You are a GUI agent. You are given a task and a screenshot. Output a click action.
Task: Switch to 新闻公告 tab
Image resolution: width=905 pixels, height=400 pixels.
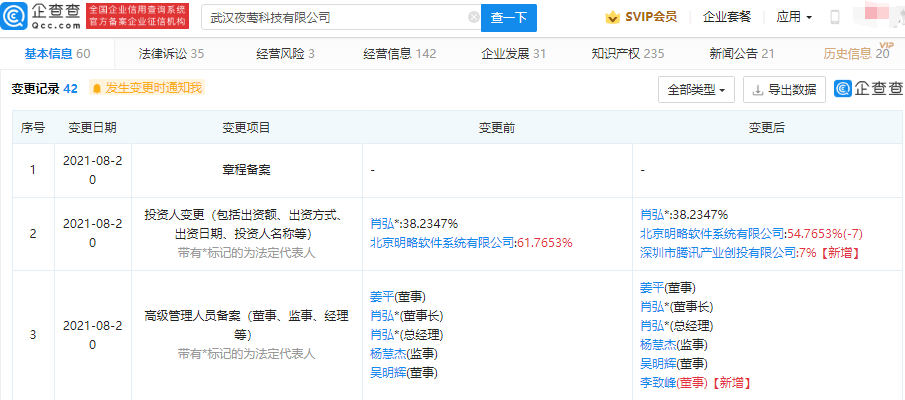742,54
